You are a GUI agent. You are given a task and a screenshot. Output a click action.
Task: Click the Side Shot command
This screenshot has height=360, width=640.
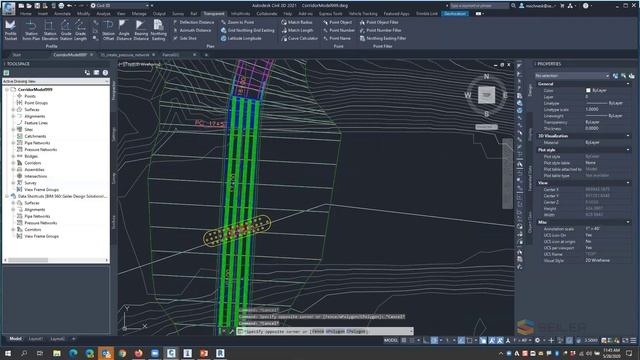(x=185, y=38)
